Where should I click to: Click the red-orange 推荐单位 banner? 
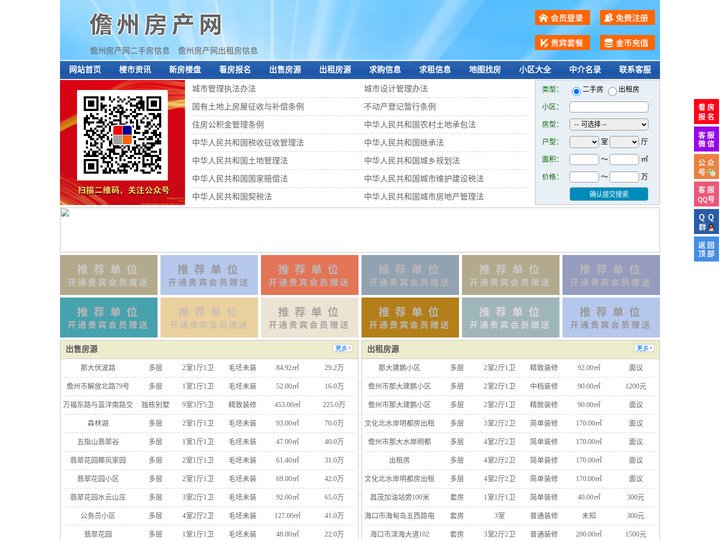(x=309, y=275)
